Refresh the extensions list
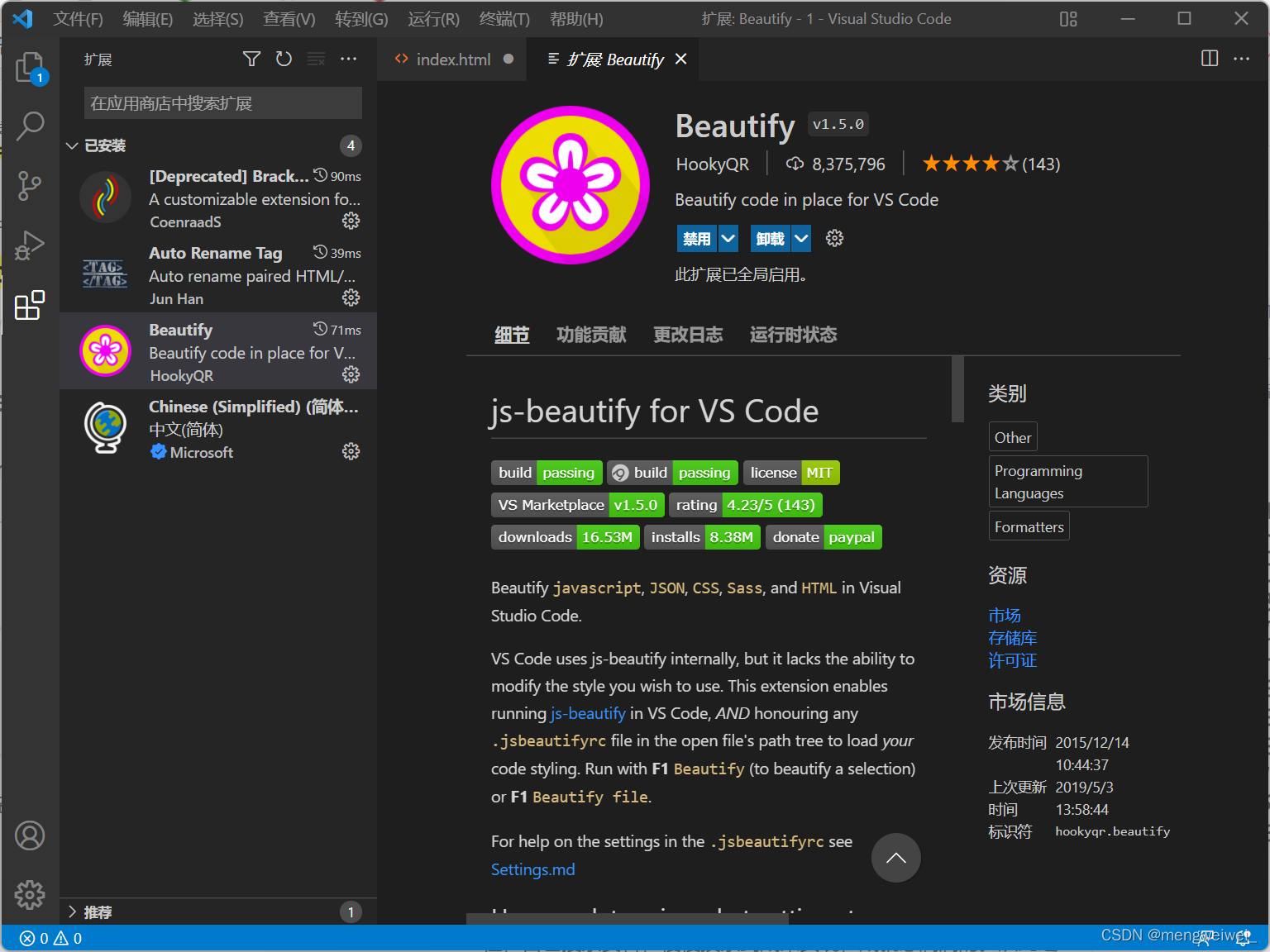The height and width of the screenshot is (952, 1270). pyautogui.click(x=284, y=59)
